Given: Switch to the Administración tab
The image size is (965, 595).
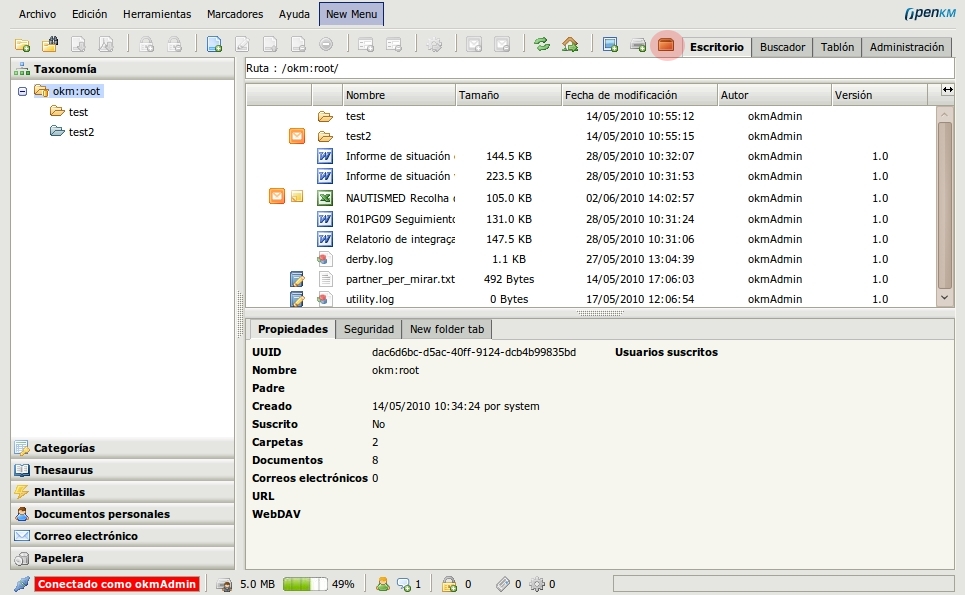Looking at the screenshot, I should coord(907,47).
